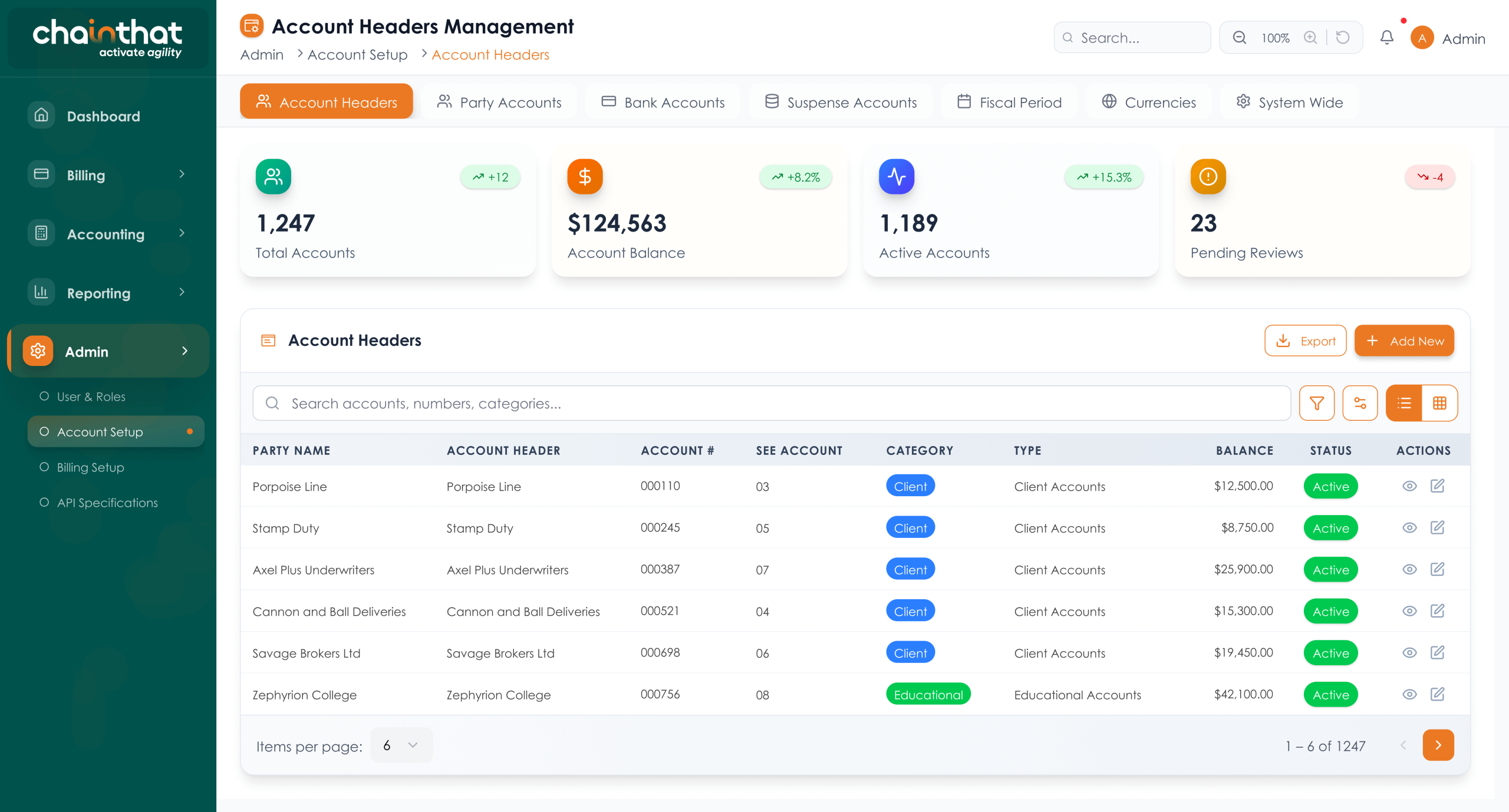The image size is (1509, 812).
Task: Click the zoom in magnifier icon
Action: 1310,38
